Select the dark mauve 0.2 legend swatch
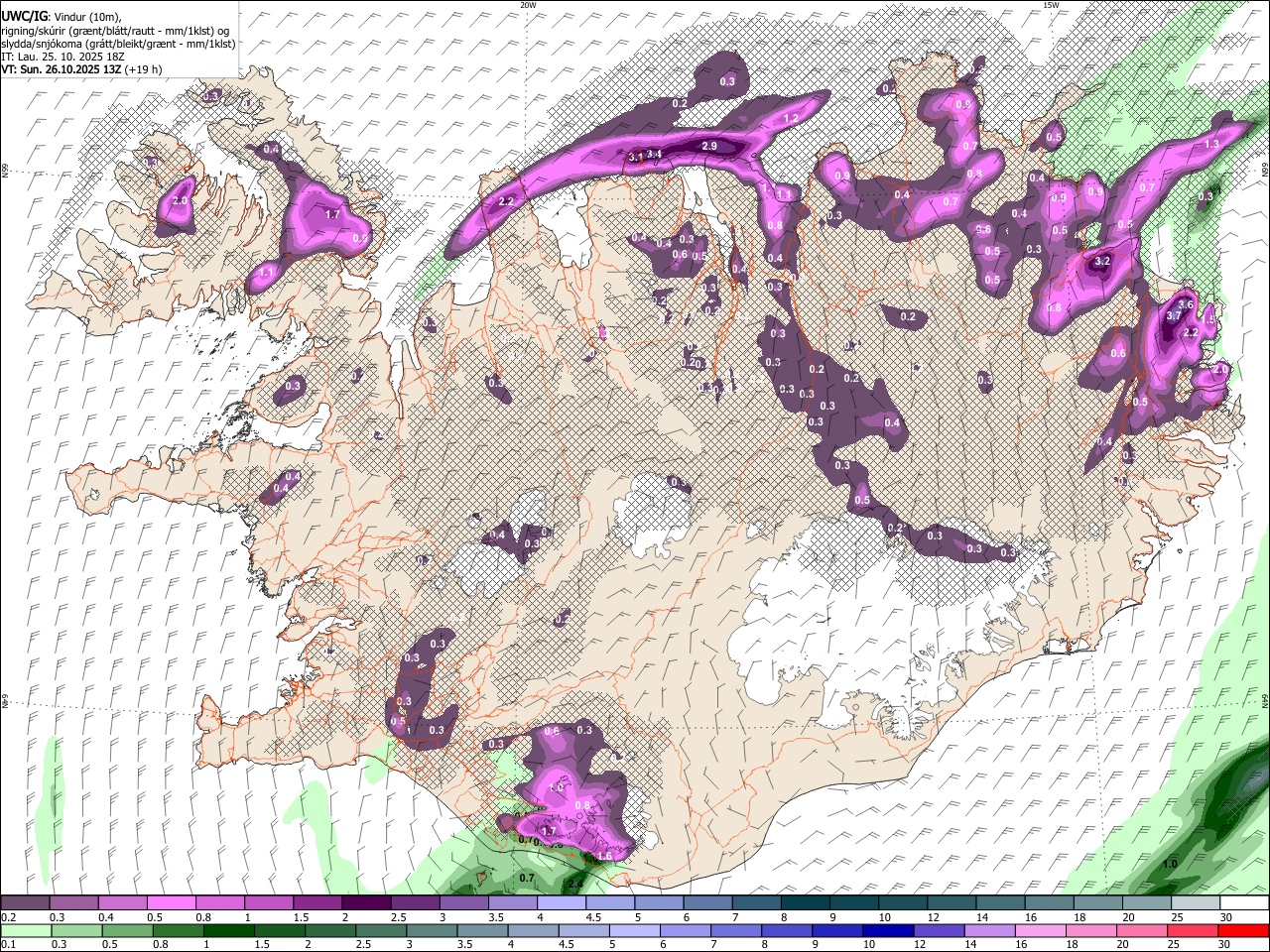Viewport: 1270px width, 952px height. (x=24, y=903)
